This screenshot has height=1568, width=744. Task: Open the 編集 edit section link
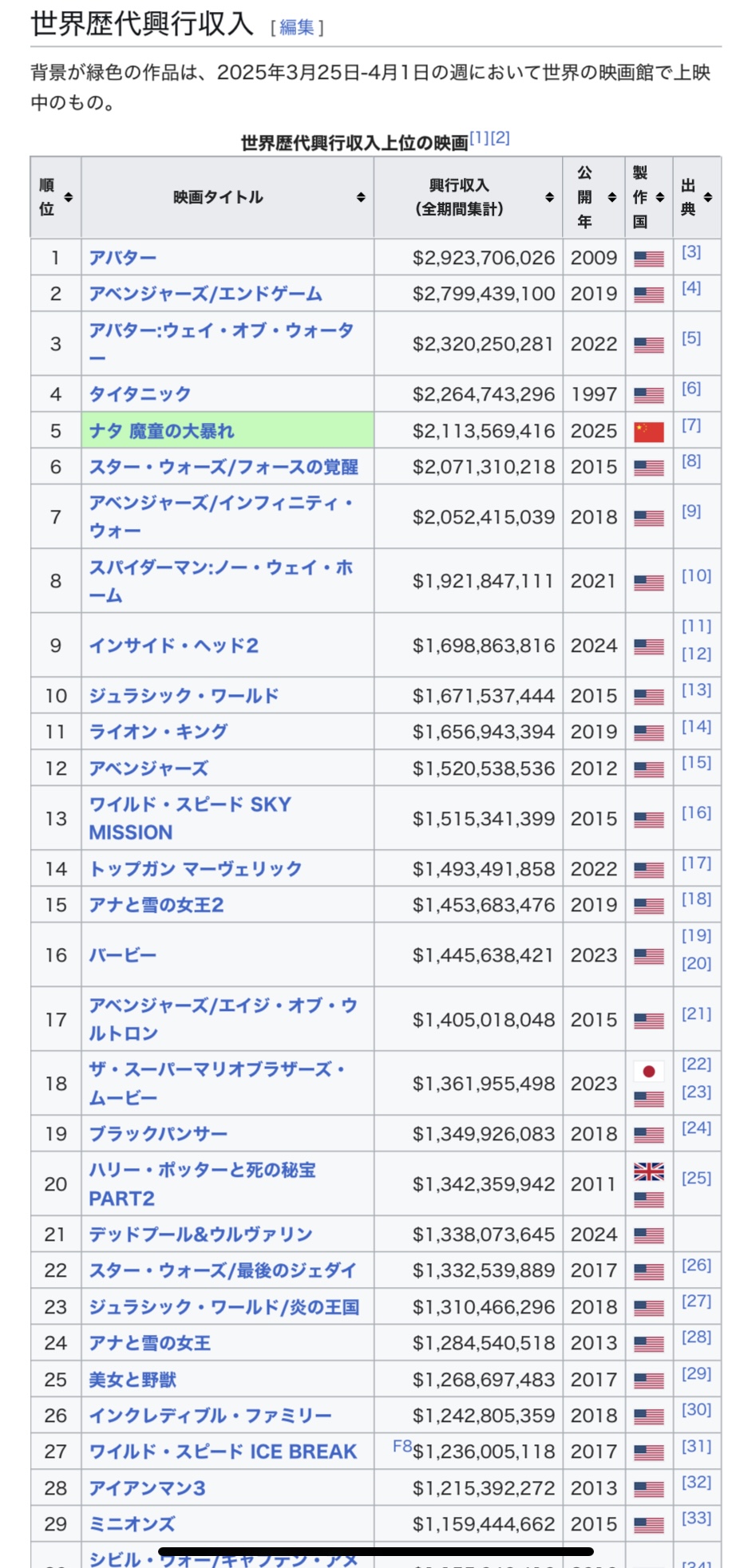tap(297, 28)
